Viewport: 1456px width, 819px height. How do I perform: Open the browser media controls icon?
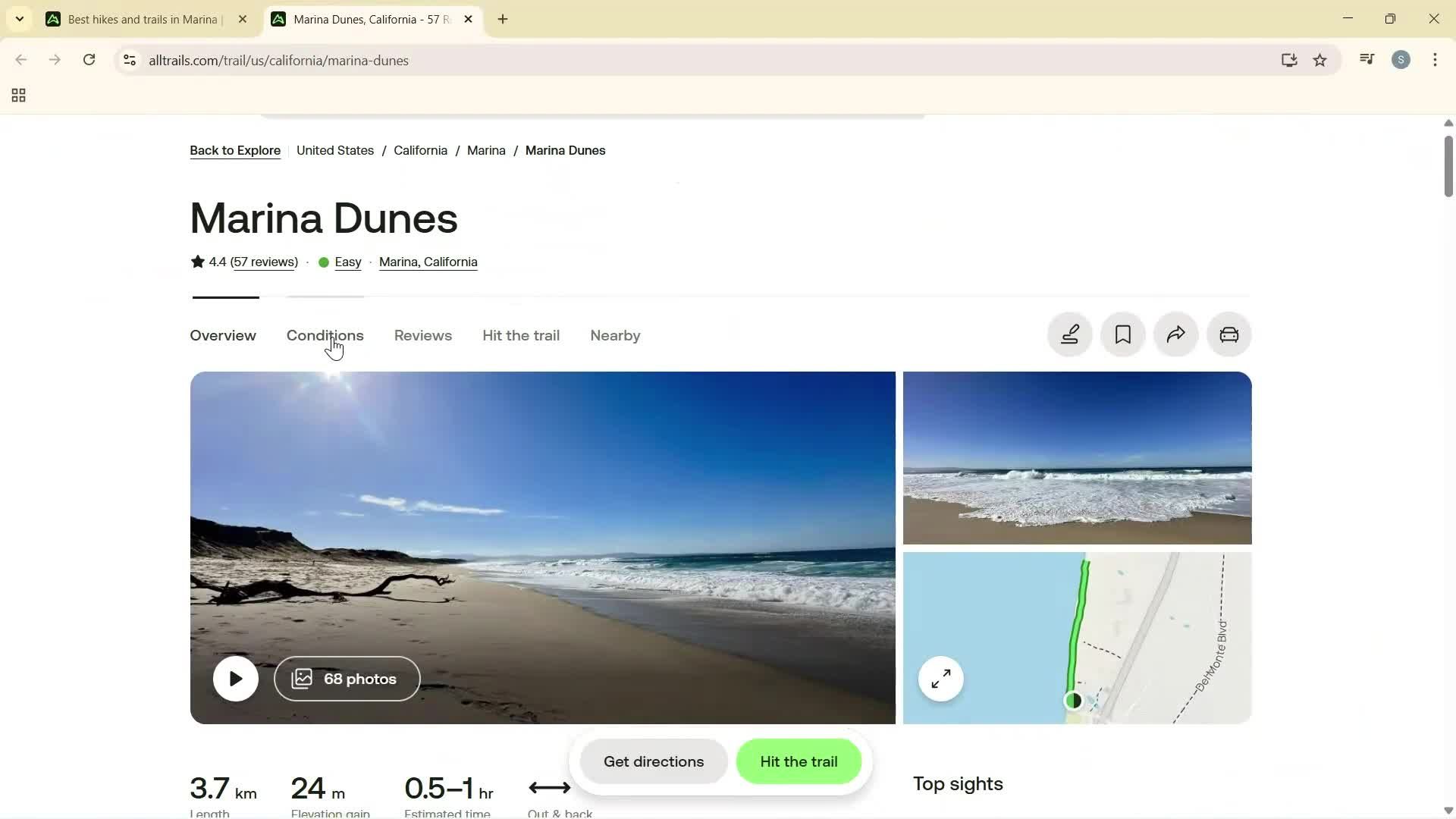[x=1367, y=59]
